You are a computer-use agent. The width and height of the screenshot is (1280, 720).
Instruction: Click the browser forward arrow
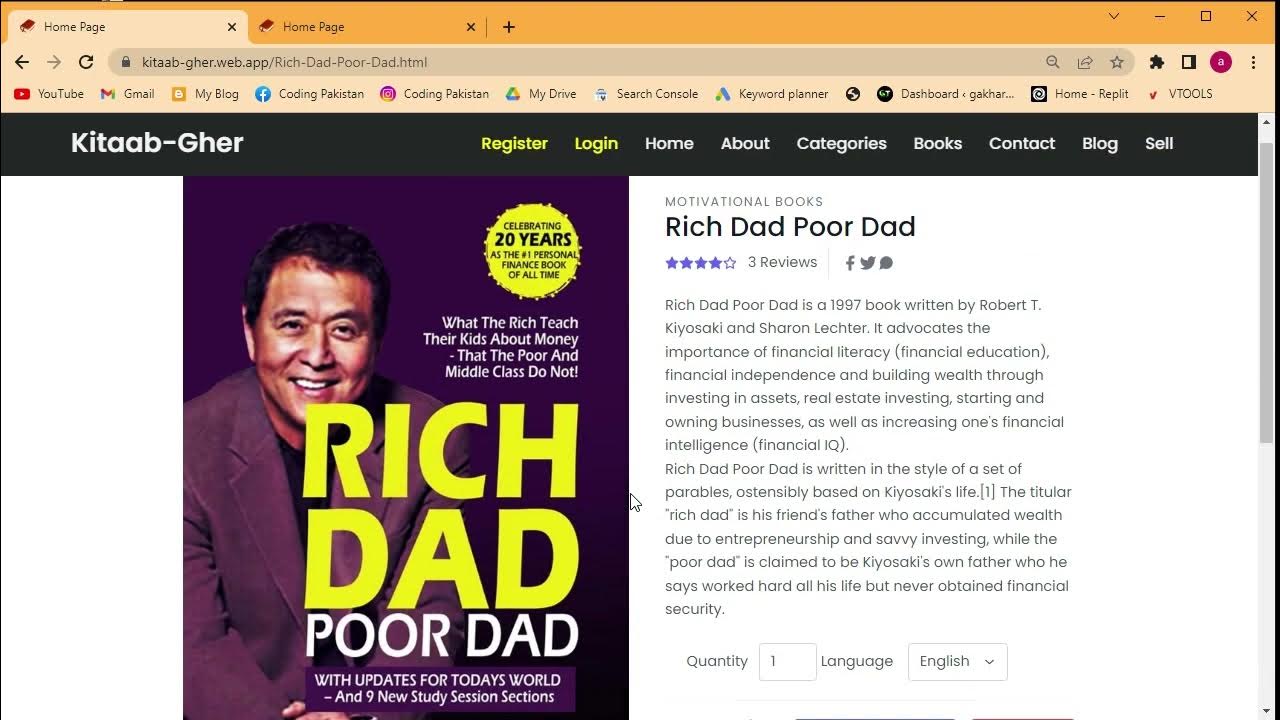click(x=54, y=62)
